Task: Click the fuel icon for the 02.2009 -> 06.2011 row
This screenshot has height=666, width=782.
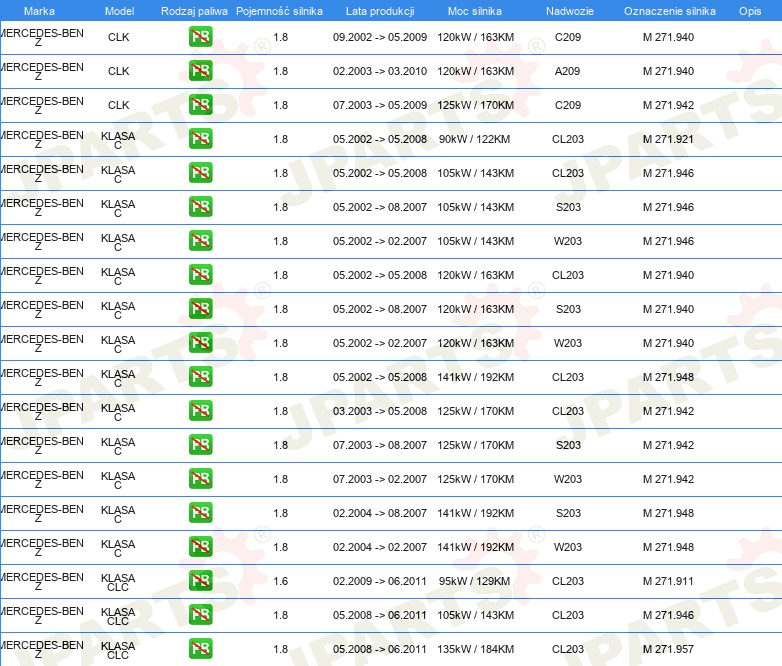Action: point(200,581)
